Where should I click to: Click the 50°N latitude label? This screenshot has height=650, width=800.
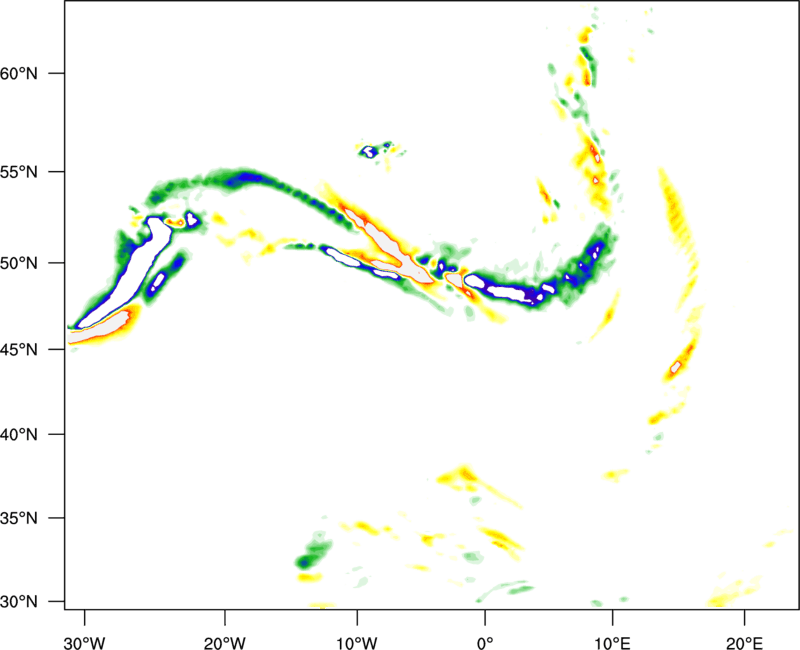19,263
